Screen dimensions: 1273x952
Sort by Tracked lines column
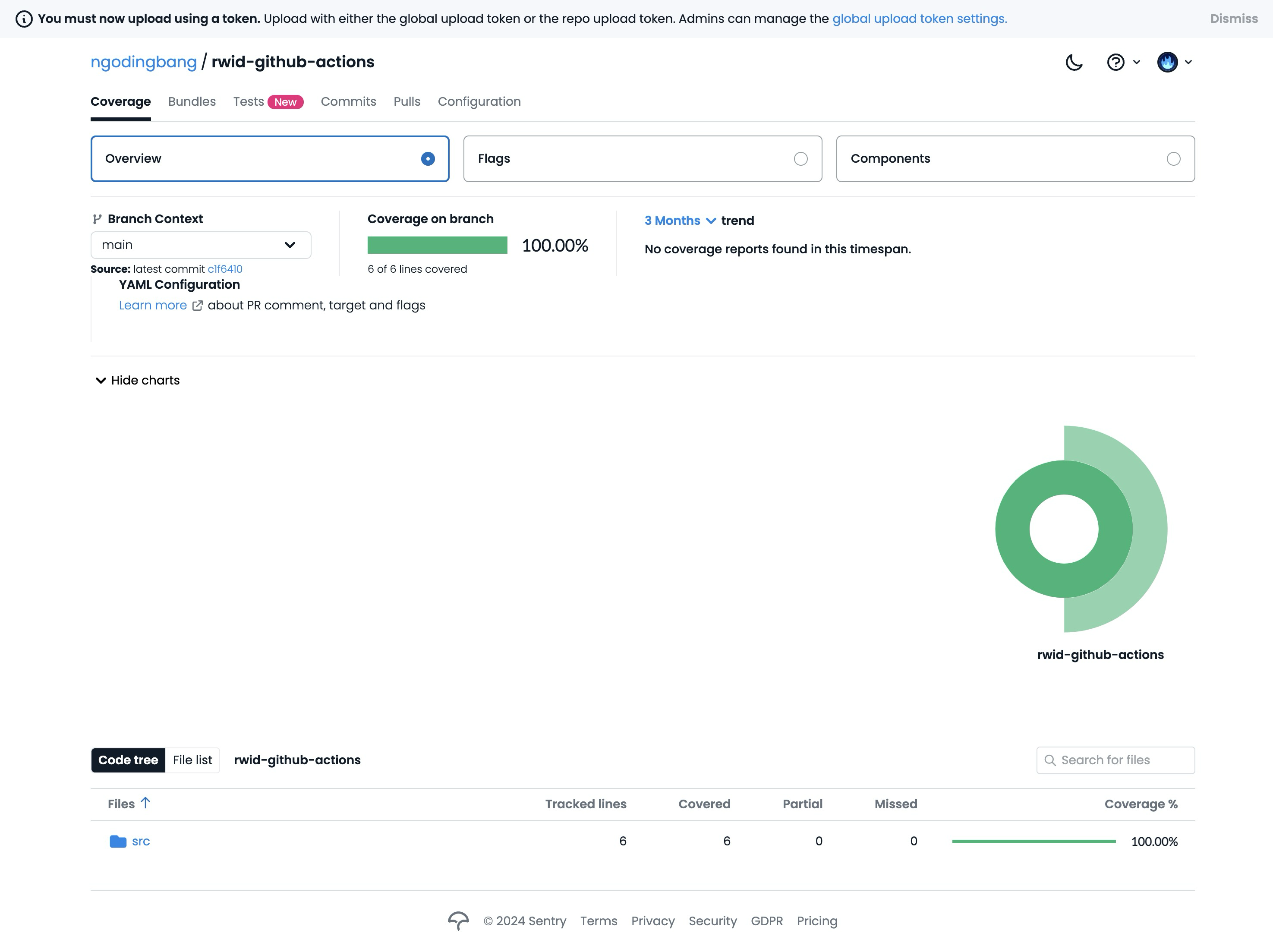[x=586, y=804]
